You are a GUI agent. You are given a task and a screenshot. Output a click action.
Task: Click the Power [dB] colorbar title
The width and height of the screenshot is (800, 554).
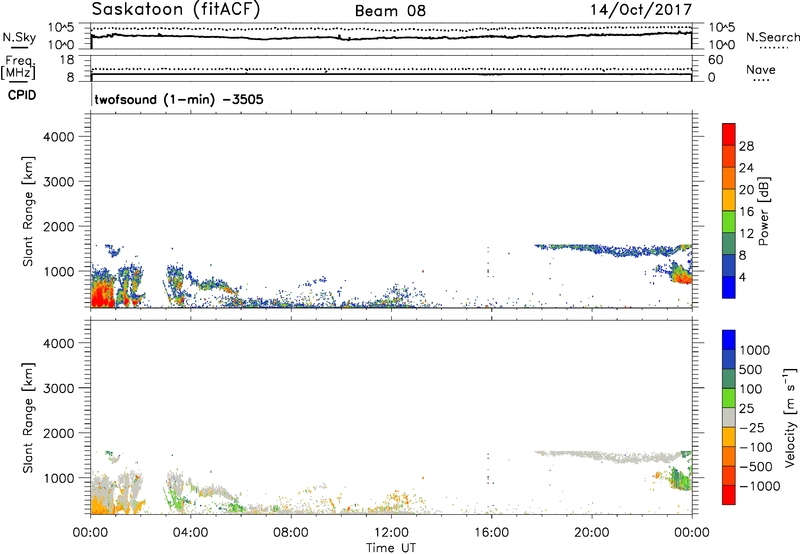(763, 211)
